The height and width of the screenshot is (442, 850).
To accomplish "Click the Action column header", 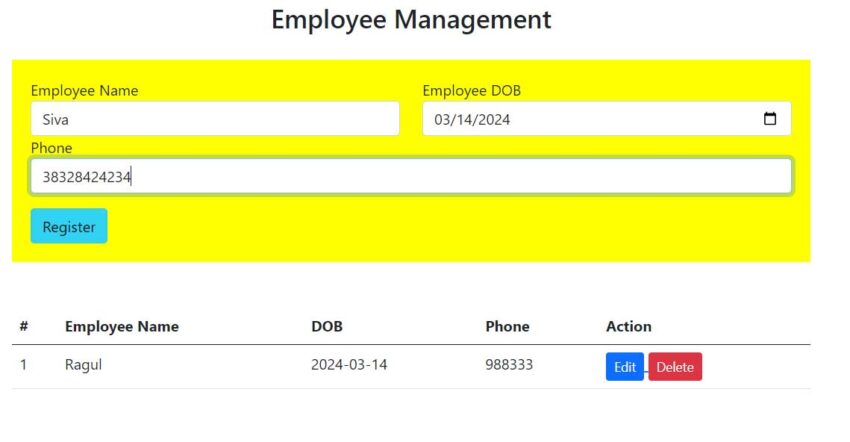I will coord(628,326).
